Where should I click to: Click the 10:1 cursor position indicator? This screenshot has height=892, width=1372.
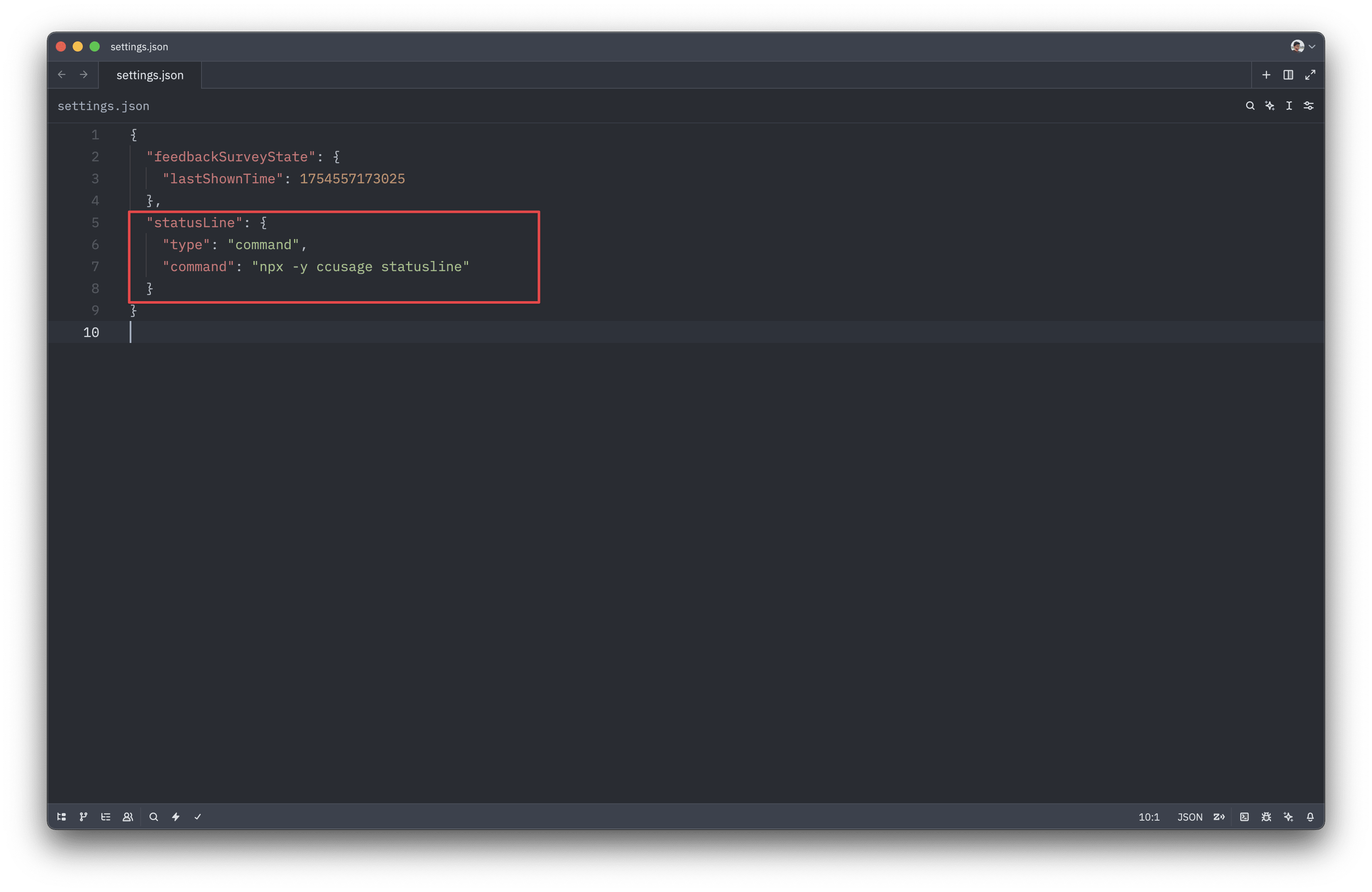pos(1149,816)
